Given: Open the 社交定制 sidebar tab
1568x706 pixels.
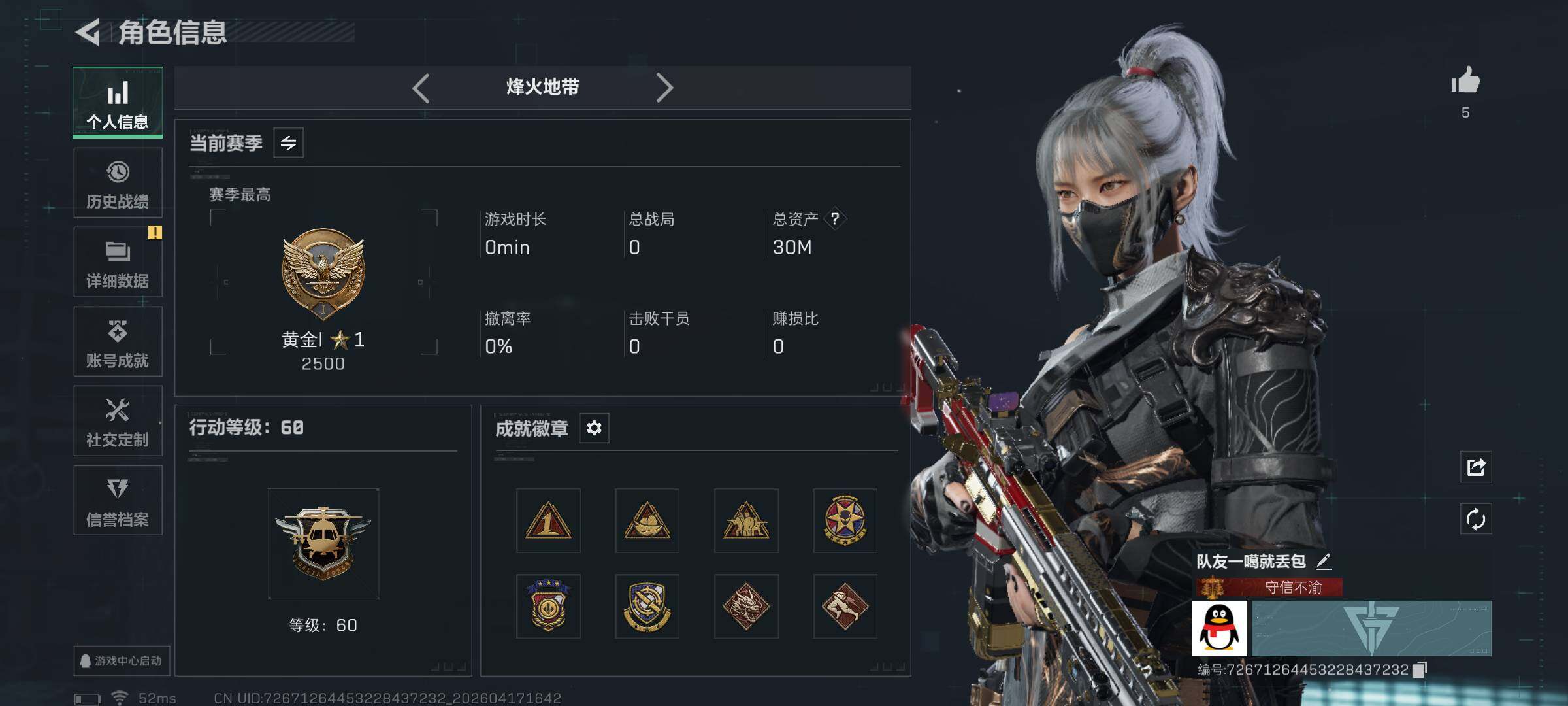Looking at the screenshot, I should click(x=118, y=421).
